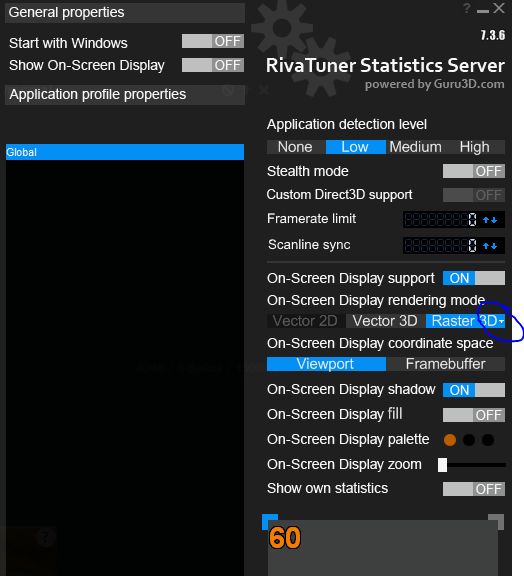Enable On-Screen Display fill
The width and height of the screenshot is (524, 576).
pos(474,415)
